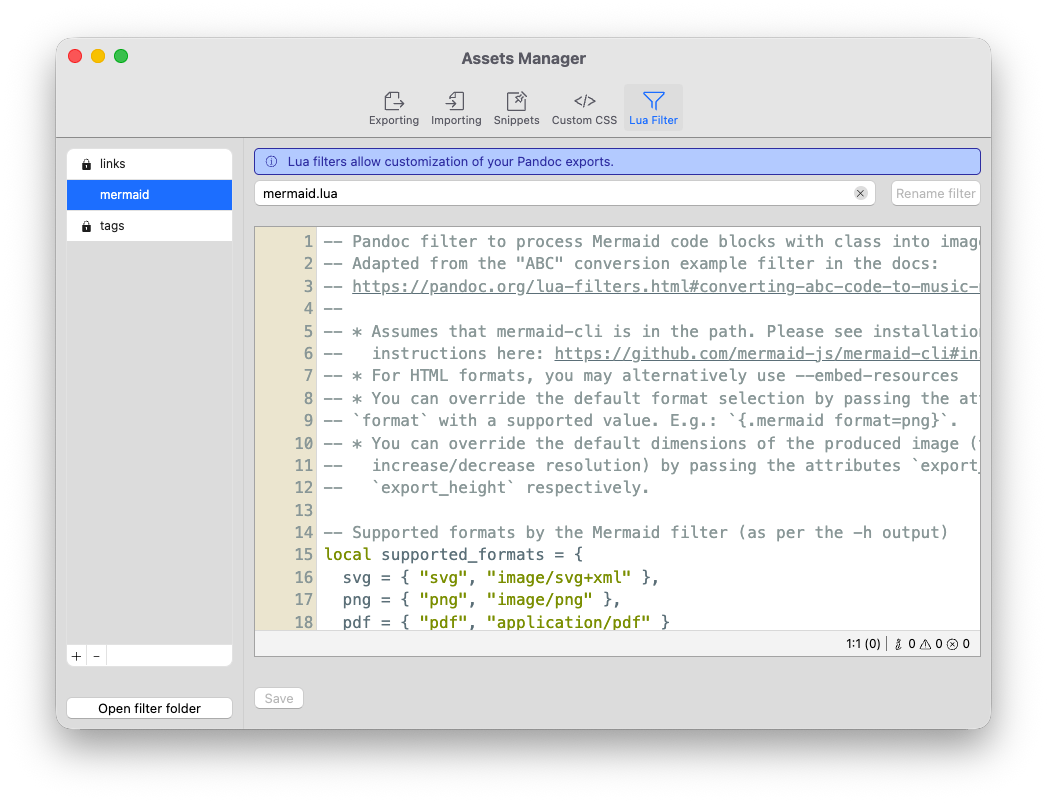
Task: Click the lock icon beside tags
Action: click(x=86, y=227)
